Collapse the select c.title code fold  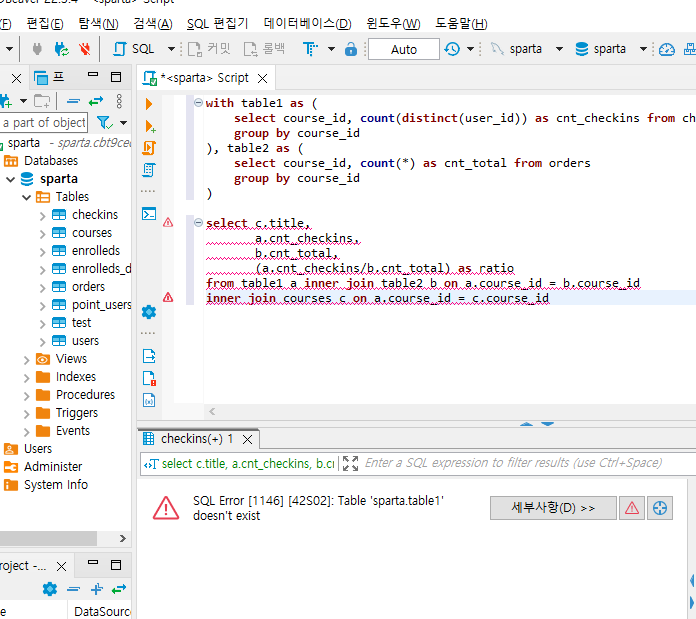pos(198,222)
